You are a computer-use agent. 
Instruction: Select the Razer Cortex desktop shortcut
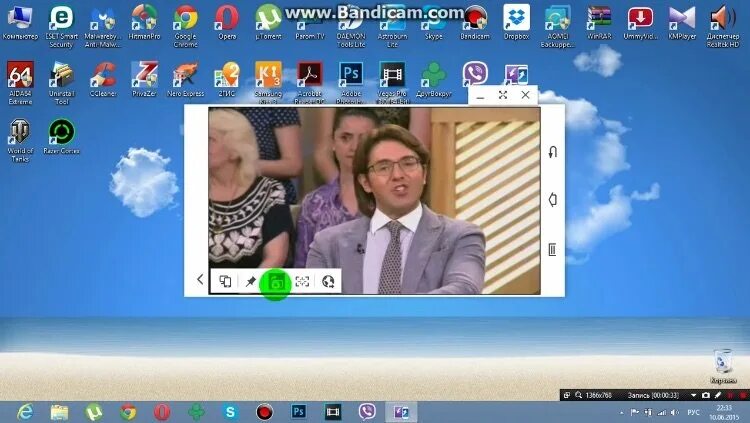(61, 137)
